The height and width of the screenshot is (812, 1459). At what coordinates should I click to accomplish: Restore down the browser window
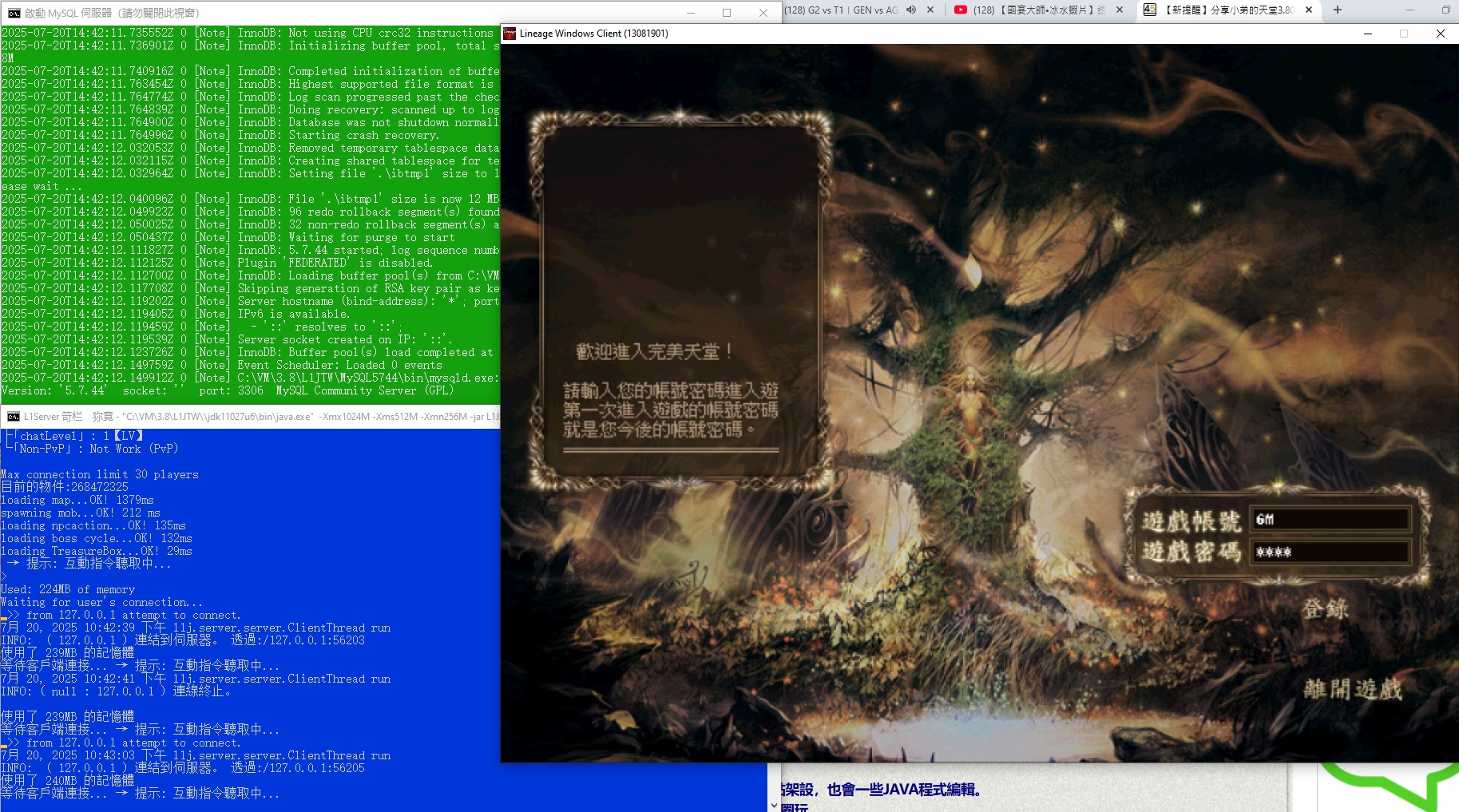(1445, 10)
